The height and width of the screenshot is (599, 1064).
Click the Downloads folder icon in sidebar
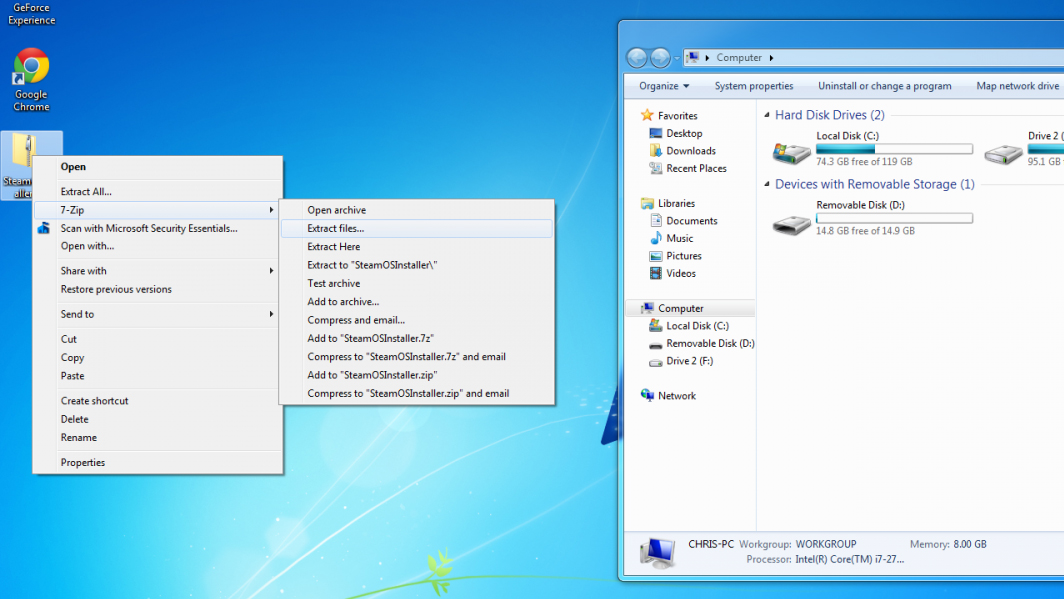coord(656,151)
